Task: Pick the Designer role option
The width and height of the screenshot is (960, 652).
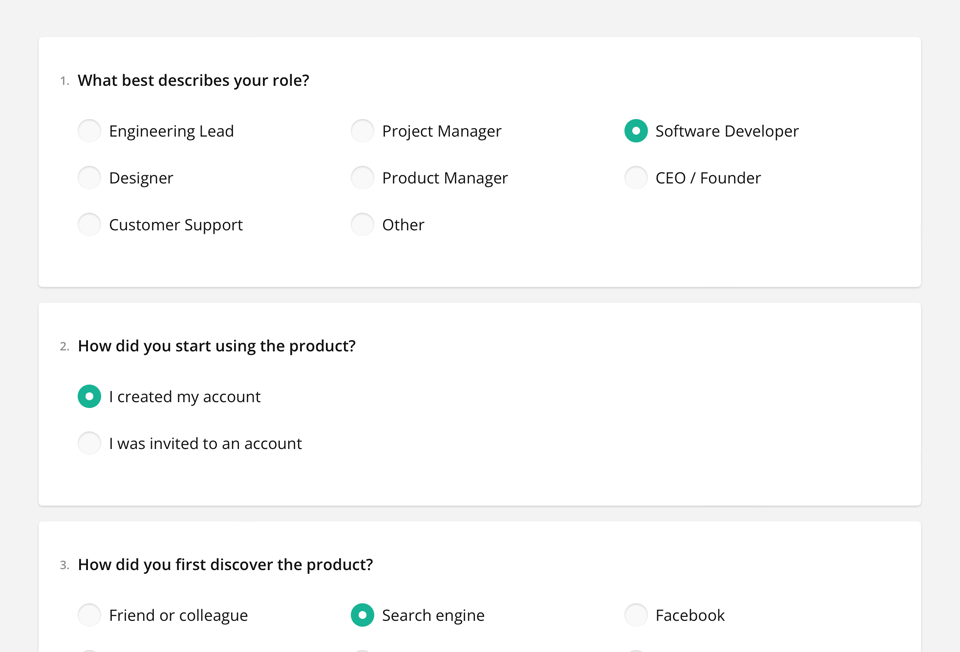Action: point(89,178)
